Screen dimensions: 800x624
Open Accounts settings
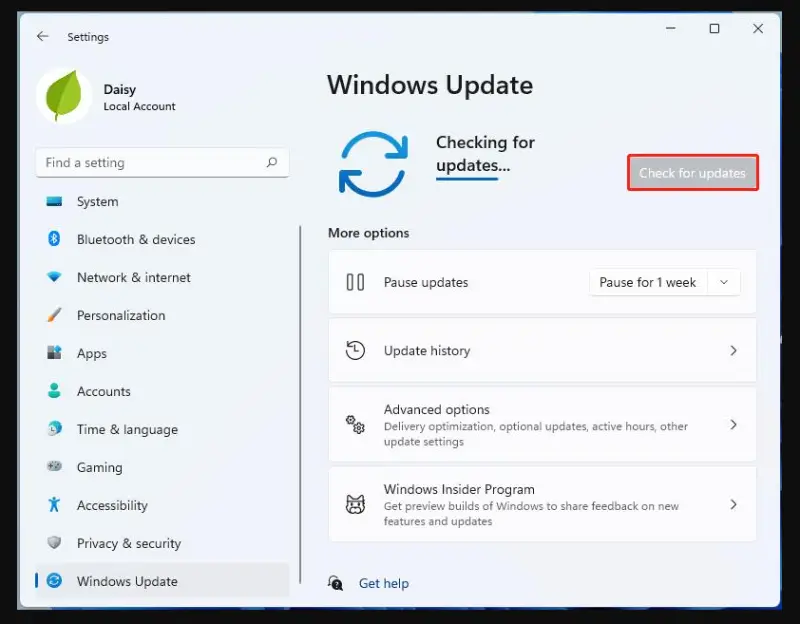pyautogui.click(x=162, y=391)
